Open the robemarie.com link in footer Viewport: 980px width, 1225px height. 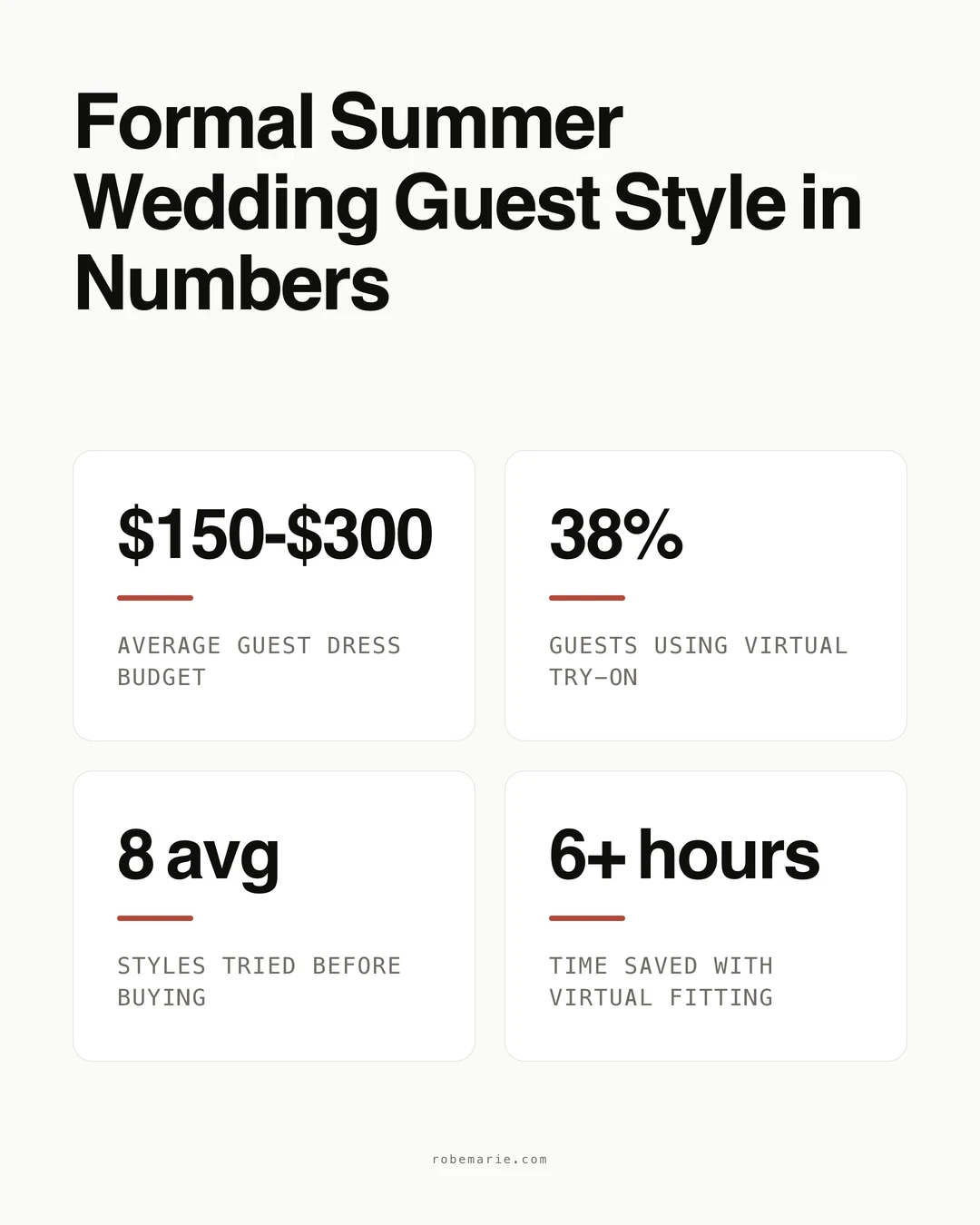pyautogui.click(x=490, y=1160)
